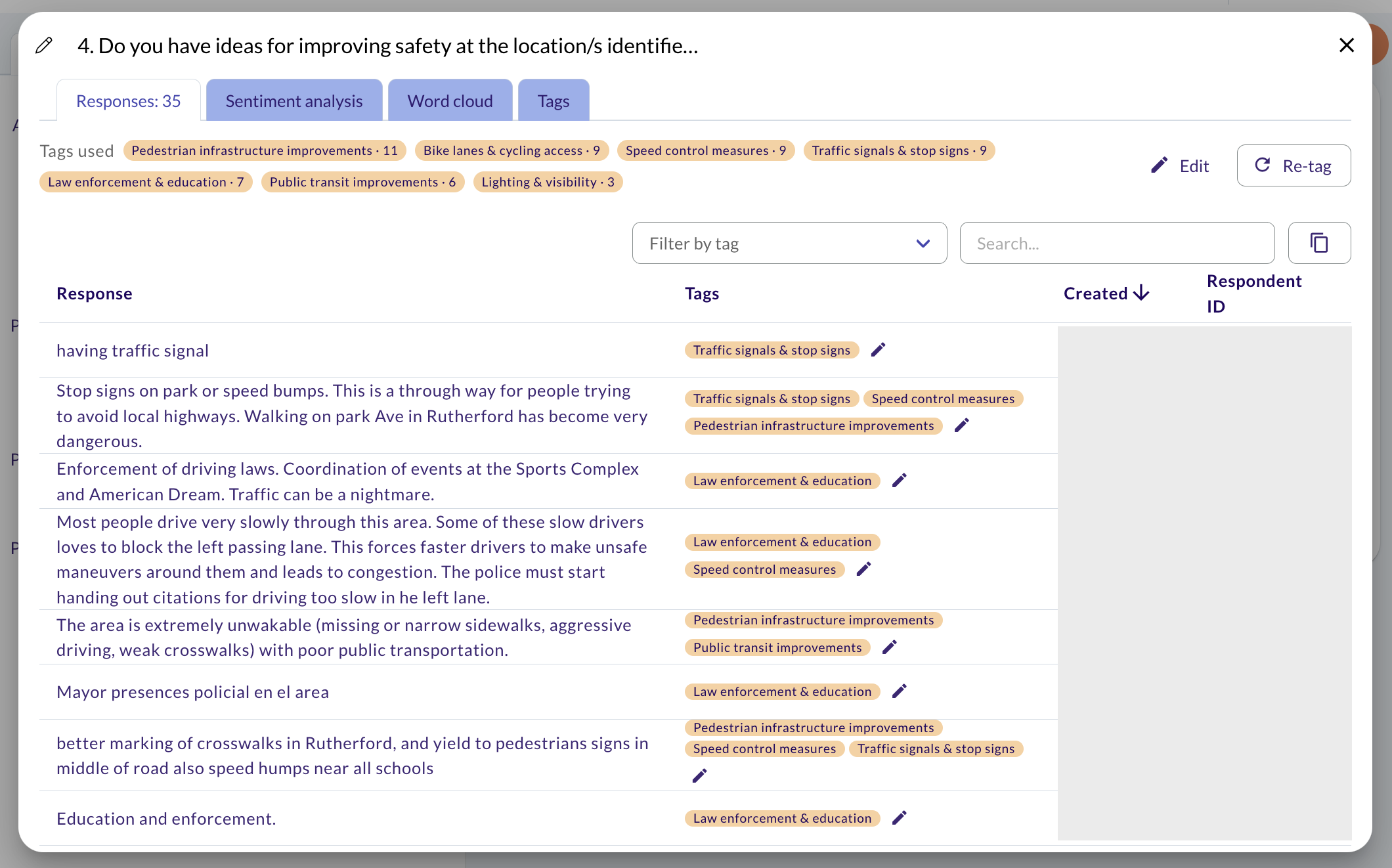This screenshot has height=868, width=1392.
Task: Click the 'Public transit improvements · 6' chip
Action: click(362, 182)
